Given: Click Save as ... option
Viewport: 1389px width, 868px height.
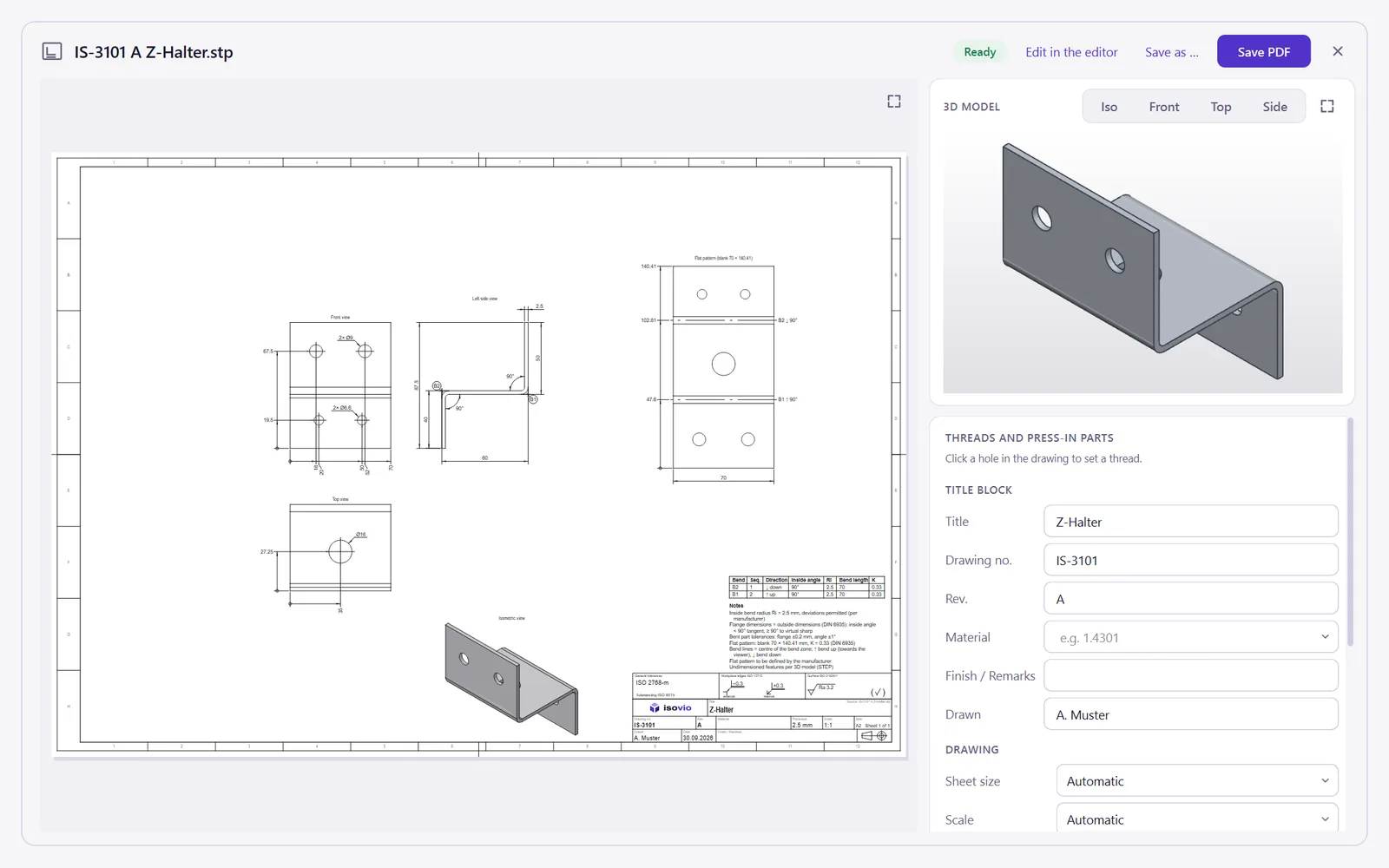Looking at the screenshot, I should [x=1171, y=52].
